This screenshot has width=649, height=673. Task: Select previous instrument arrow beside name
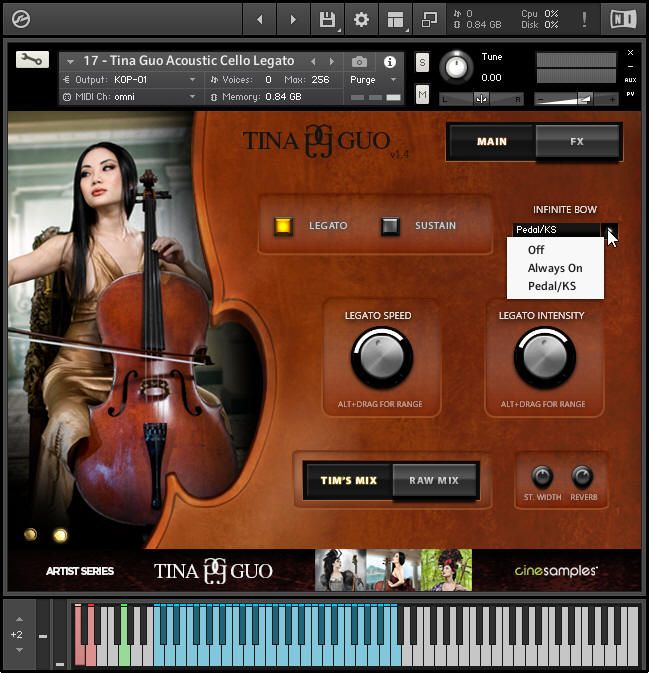[313, 62]
